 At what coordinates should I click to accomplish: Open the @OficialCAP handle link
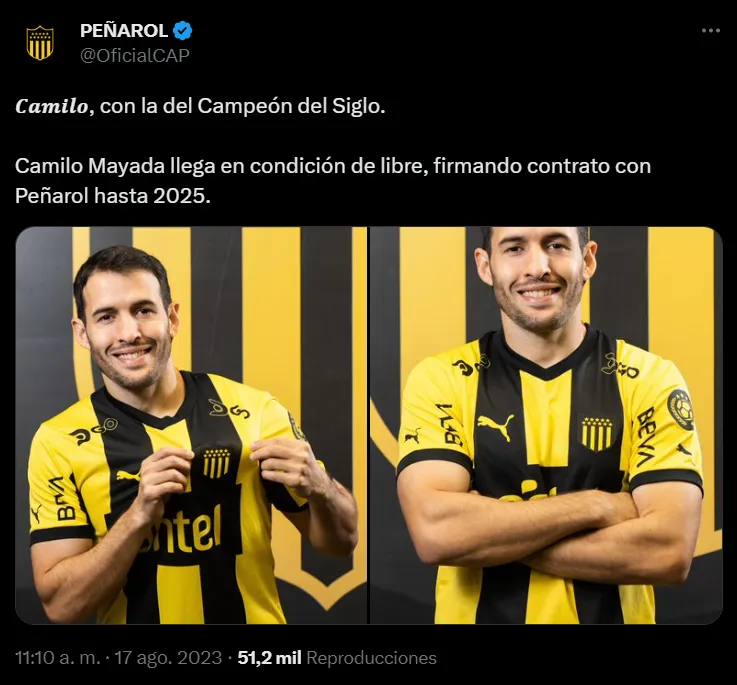click(x=135, y=55)
